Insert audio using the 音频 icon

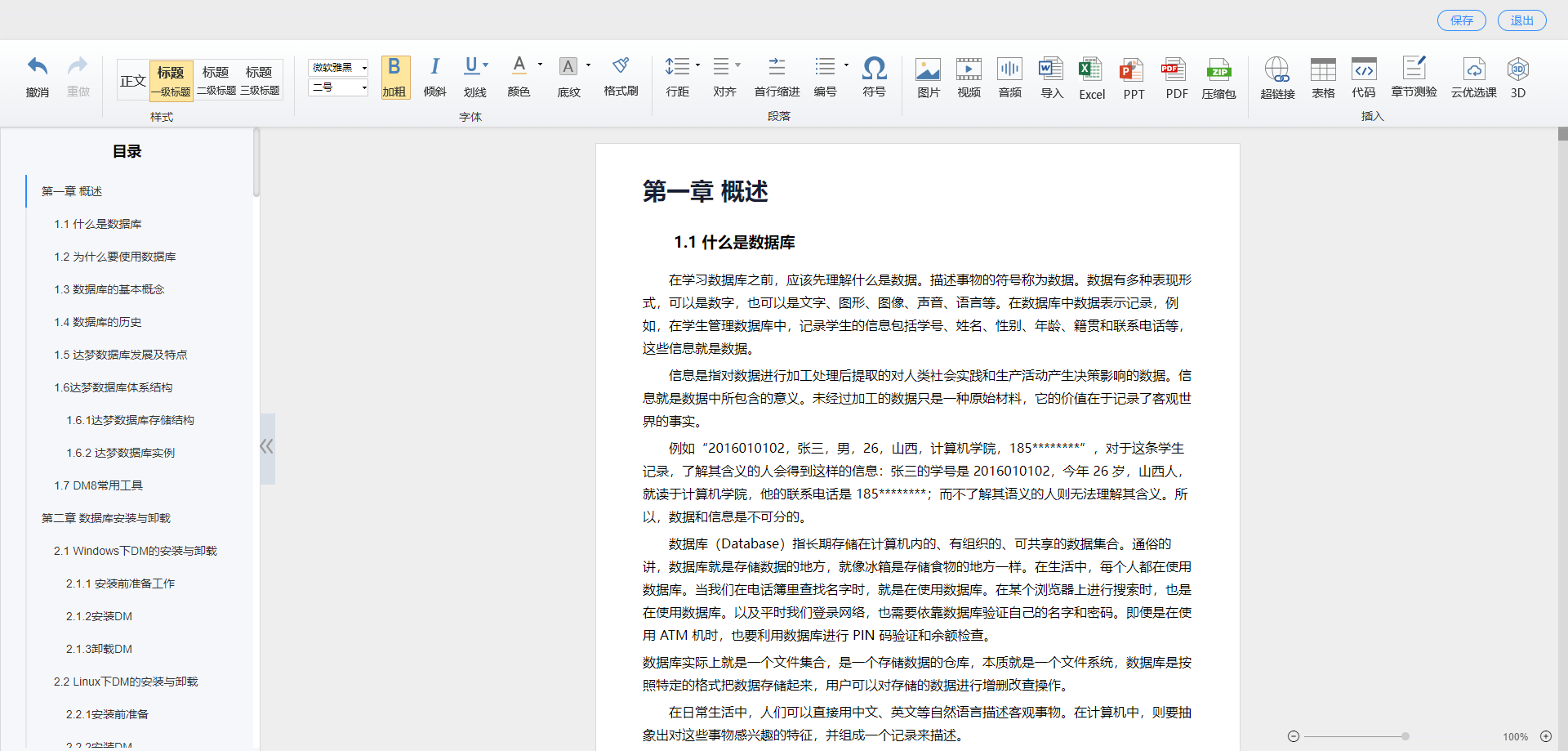point(1009,69)
